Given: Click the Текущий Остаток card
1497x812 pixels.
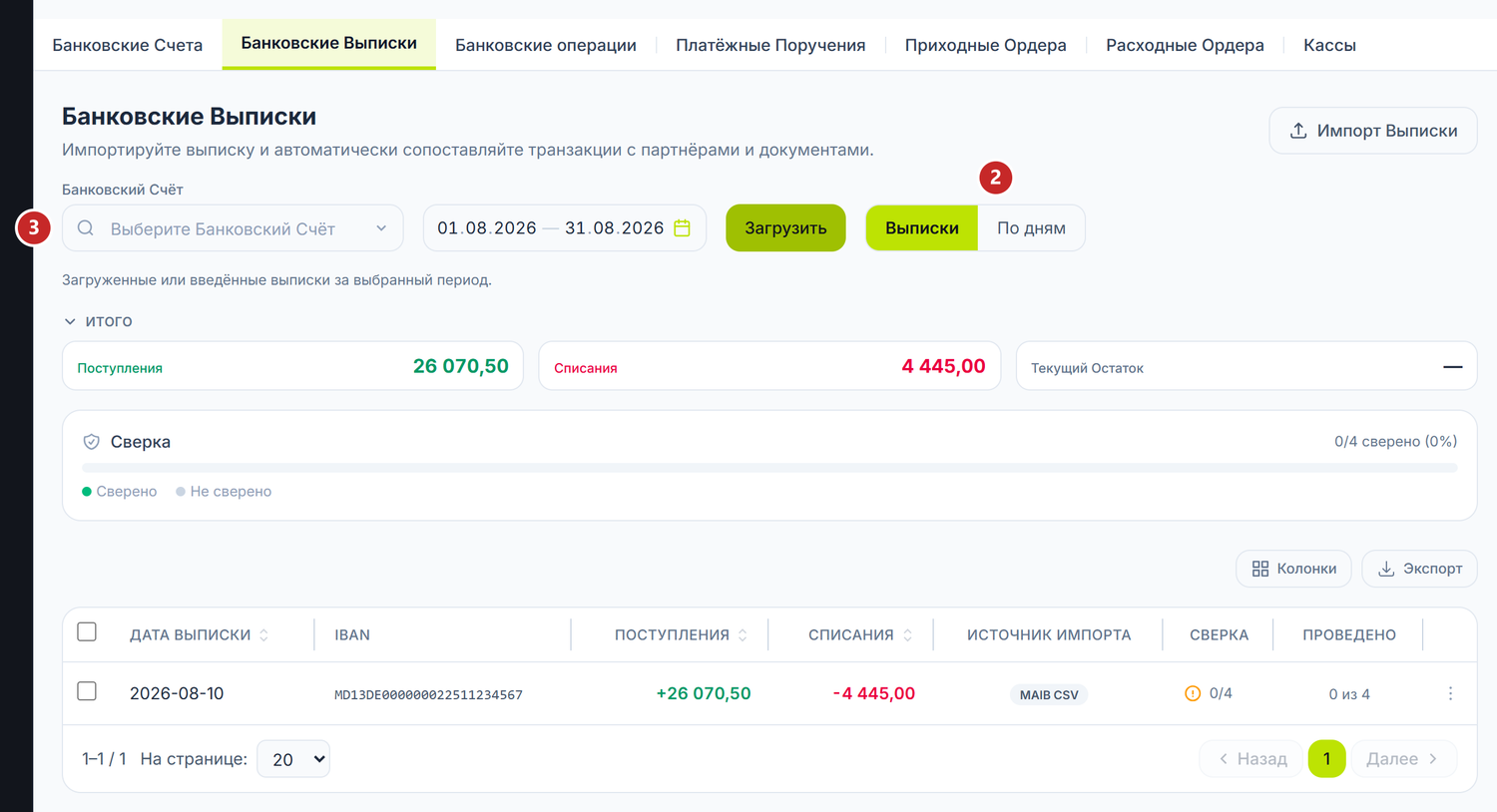Looking at the screenshot, I should (1247, 366).
